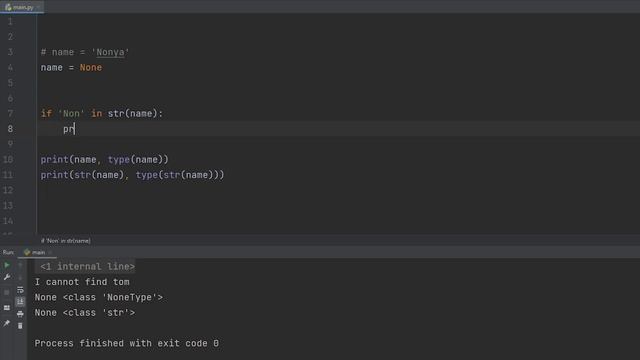Jump down the stack trace with the down arrow
This screenshot has height=360, width=640.
tap(20, 278)
